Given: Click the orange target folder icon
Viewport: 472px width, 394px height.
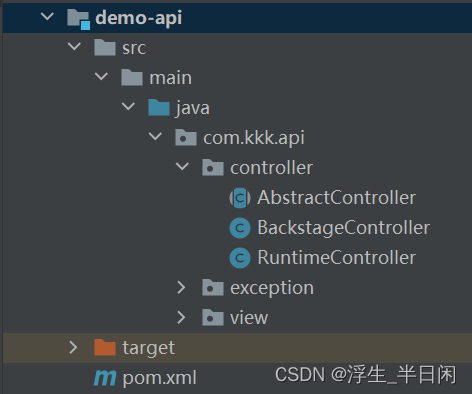Looking at the screenshot, I should [x=105, y=347].
